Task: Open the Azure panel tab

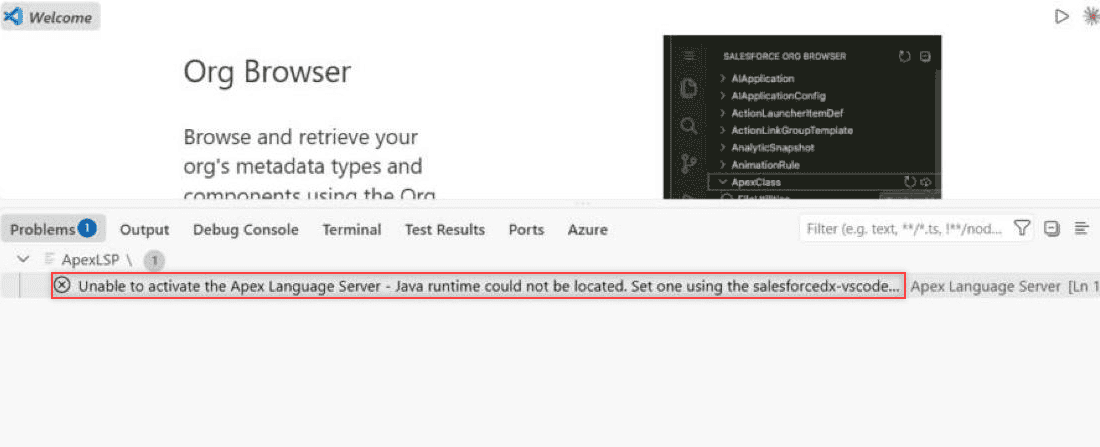Action: (x=587, y=229)
